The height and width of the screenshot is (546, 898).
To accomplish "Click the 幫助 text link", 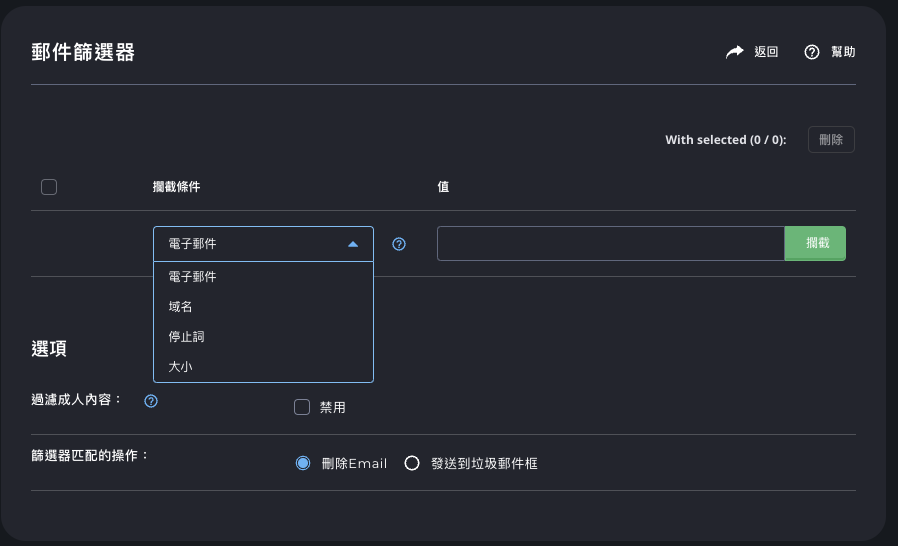I will (x=843, y=52).
